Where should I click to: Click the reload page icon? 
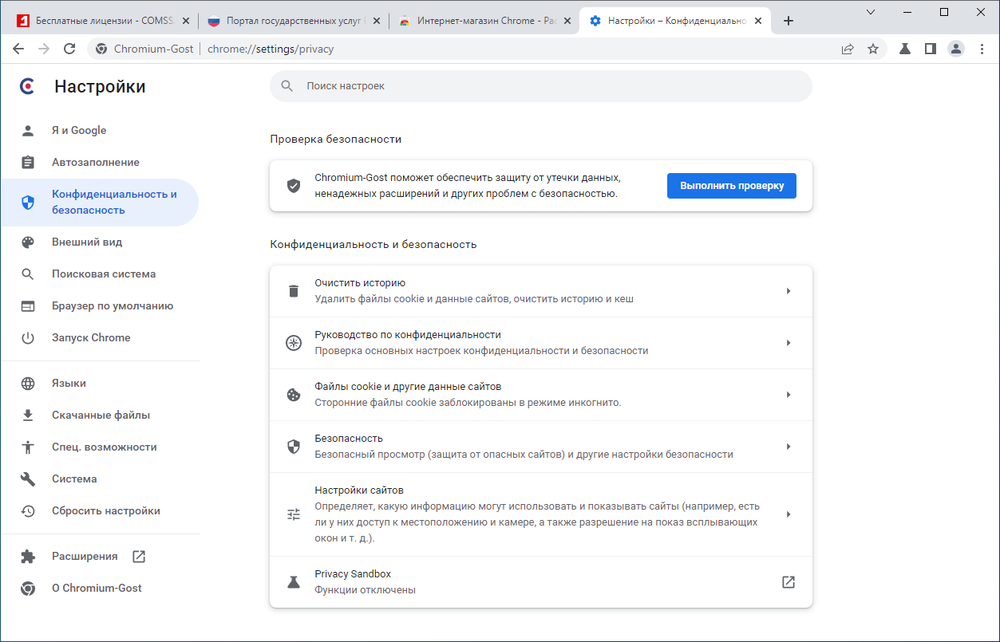69,48
